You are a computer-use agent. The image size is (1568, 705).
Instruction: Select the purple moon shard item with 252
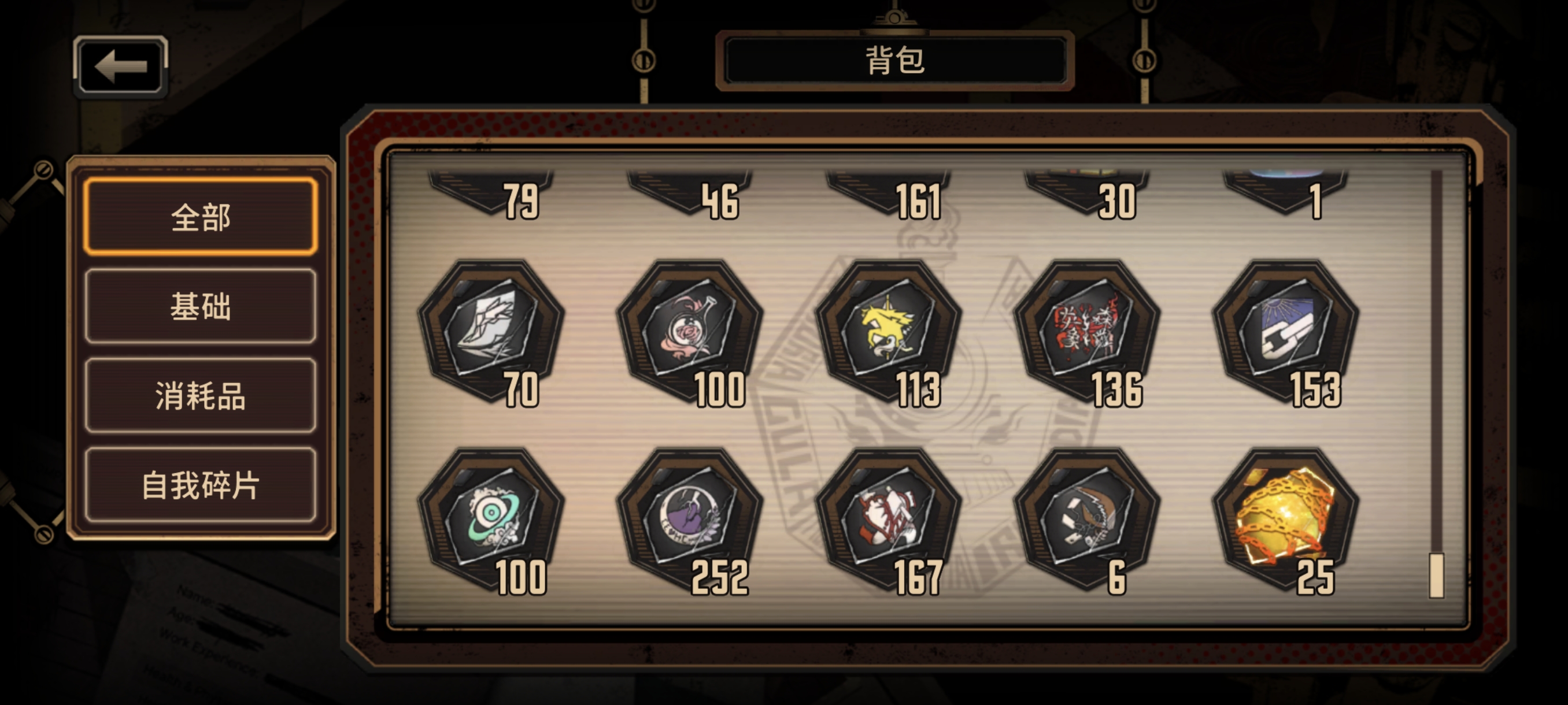coord(690,521)
